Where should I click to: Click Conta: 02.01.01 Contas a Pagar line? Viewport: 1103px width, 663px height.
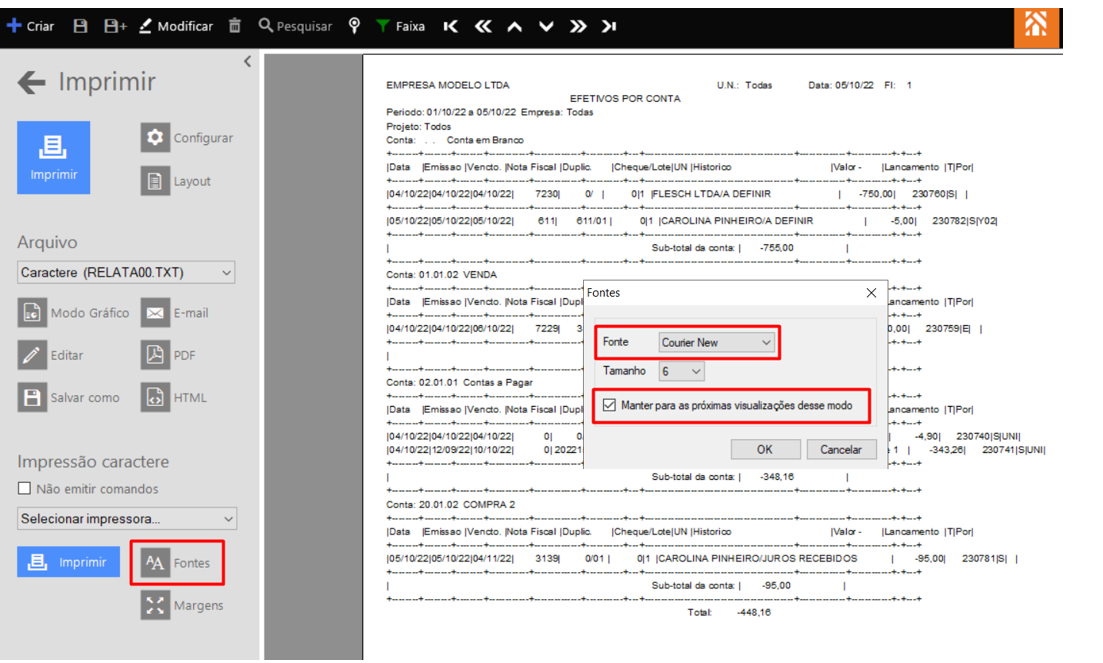pyautogui.click(x=459, y=382)
